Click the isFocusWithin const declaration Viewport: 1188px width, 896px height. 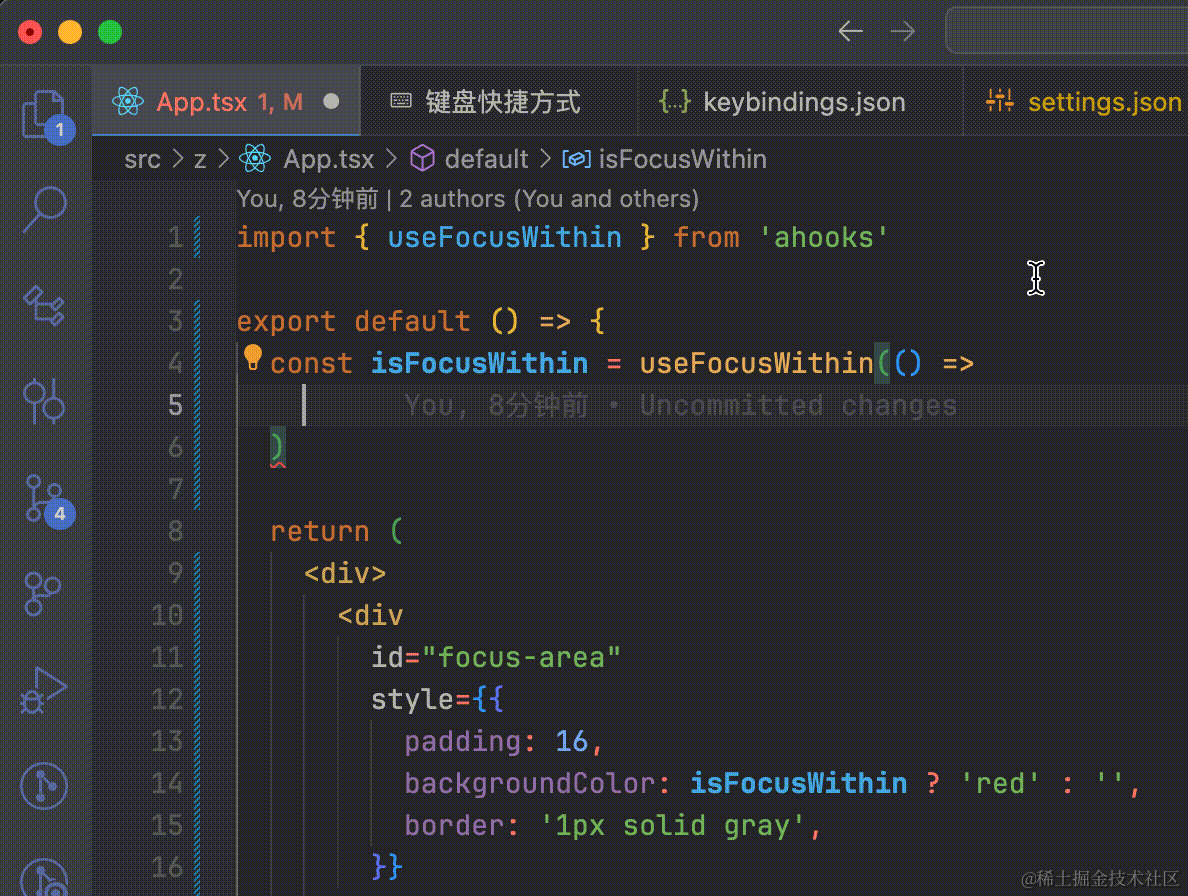point(480,364)
